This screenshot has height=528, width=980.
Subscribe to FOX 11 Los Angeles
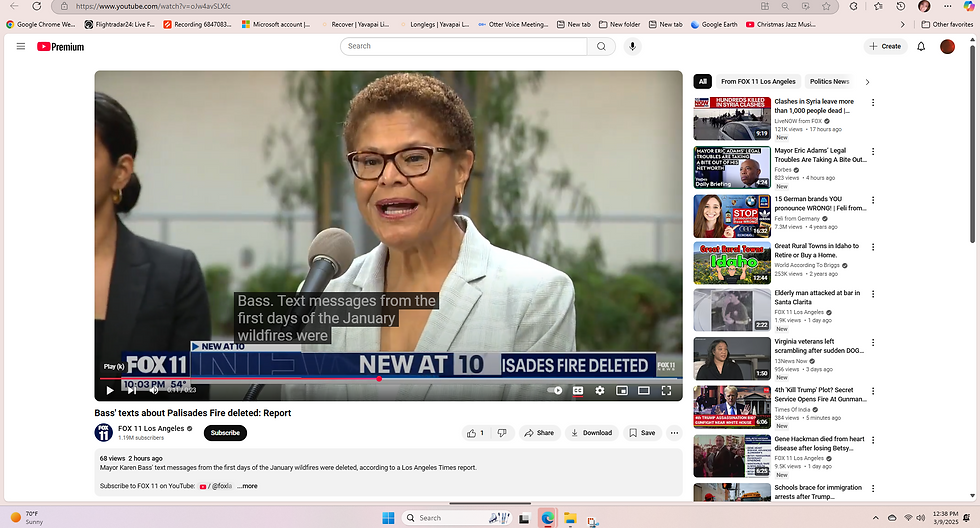(225, 433)
